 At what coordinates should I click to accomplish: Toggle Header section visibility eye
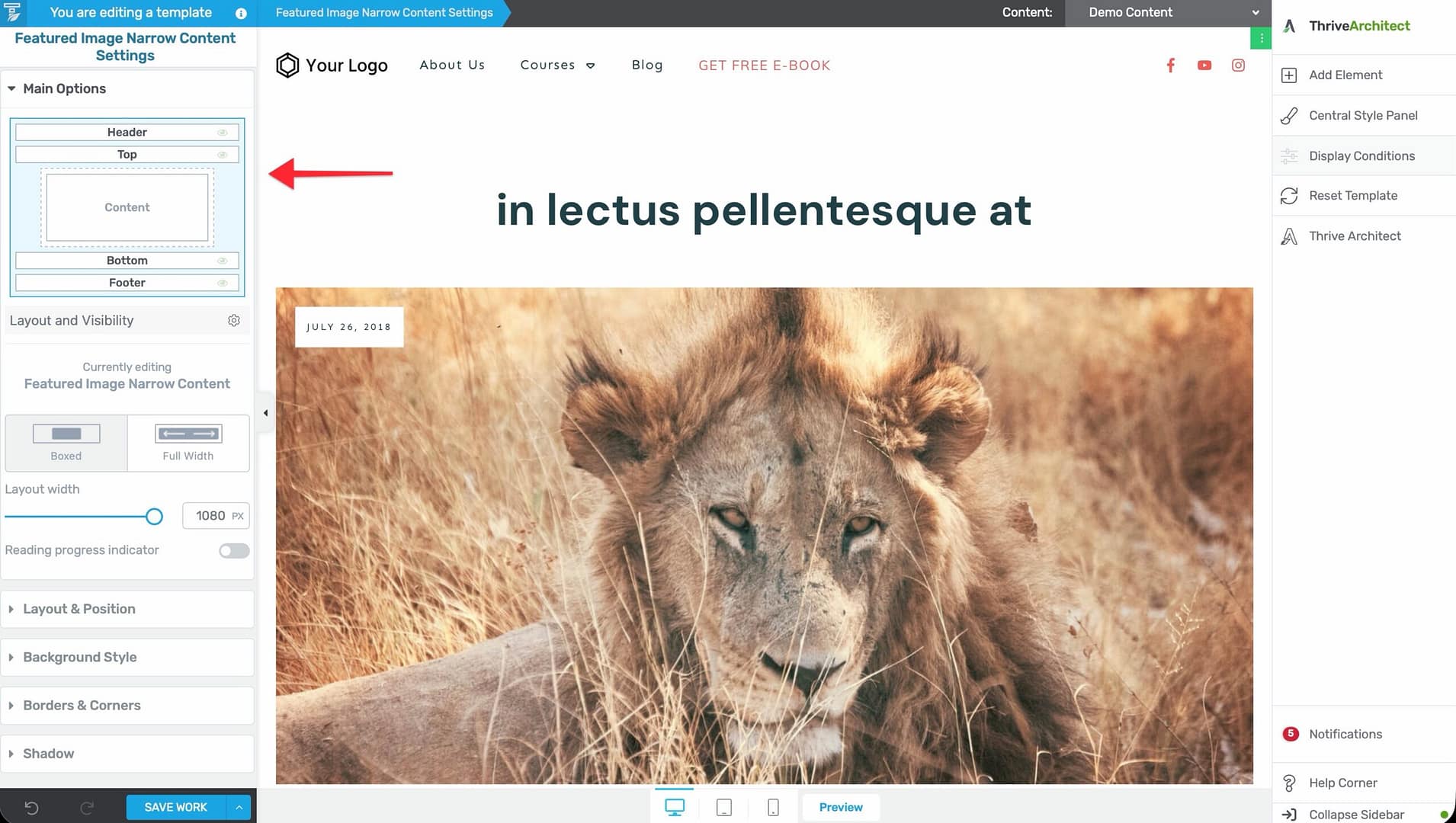coord(223,133)
